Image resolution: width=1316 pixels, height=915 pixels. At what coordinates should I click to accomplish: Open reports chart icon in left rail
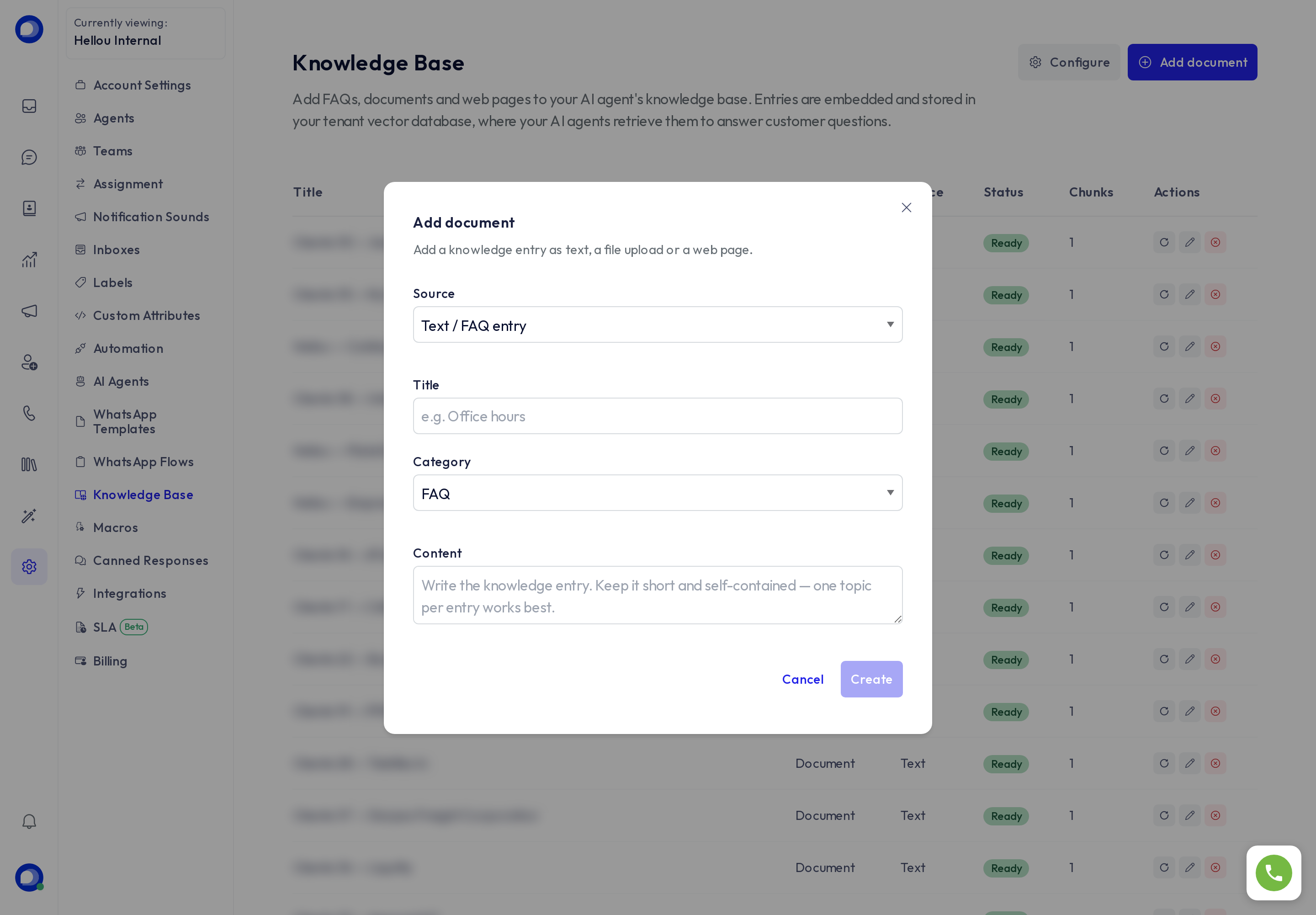[29, 260]
